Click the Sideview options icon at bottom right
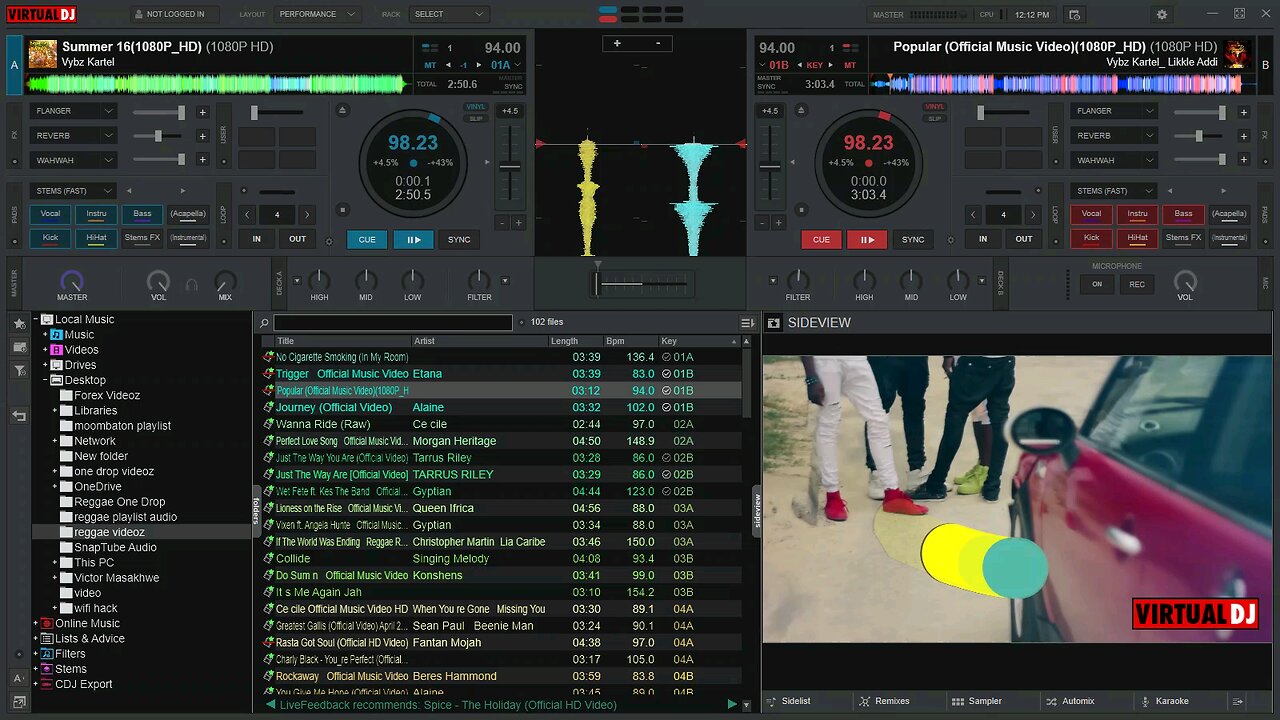 coord(1238,701)
